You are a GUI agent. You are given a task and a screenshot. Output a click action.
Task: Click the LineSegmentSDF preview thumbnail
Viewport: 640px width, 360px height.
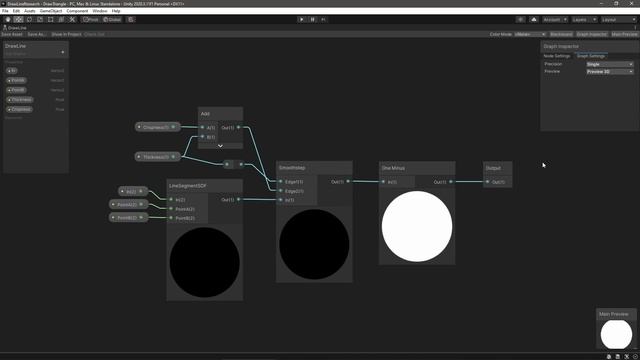[204, 262]
